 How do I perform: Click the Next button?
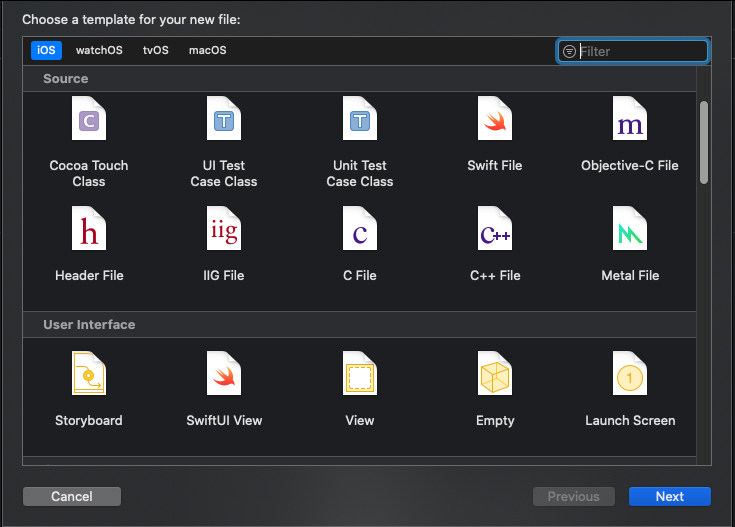(x=670, y=497)
